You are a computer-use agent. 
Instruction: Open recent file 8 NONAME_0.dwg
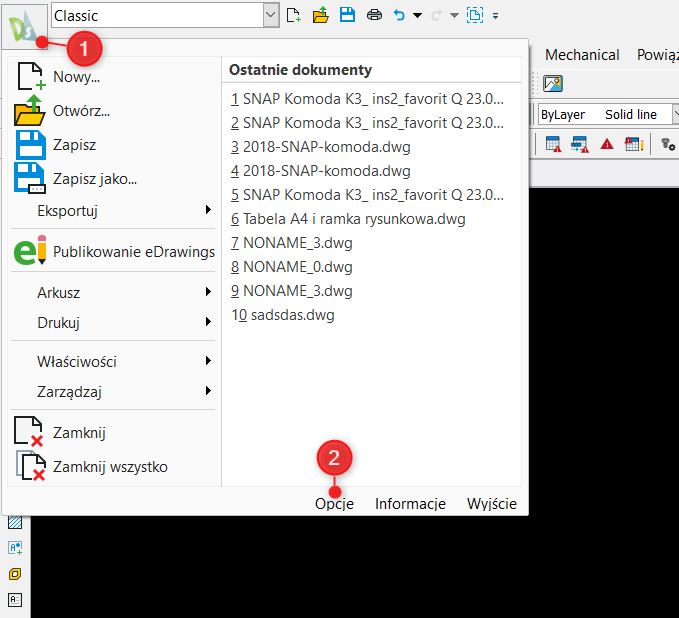point(292,267)
